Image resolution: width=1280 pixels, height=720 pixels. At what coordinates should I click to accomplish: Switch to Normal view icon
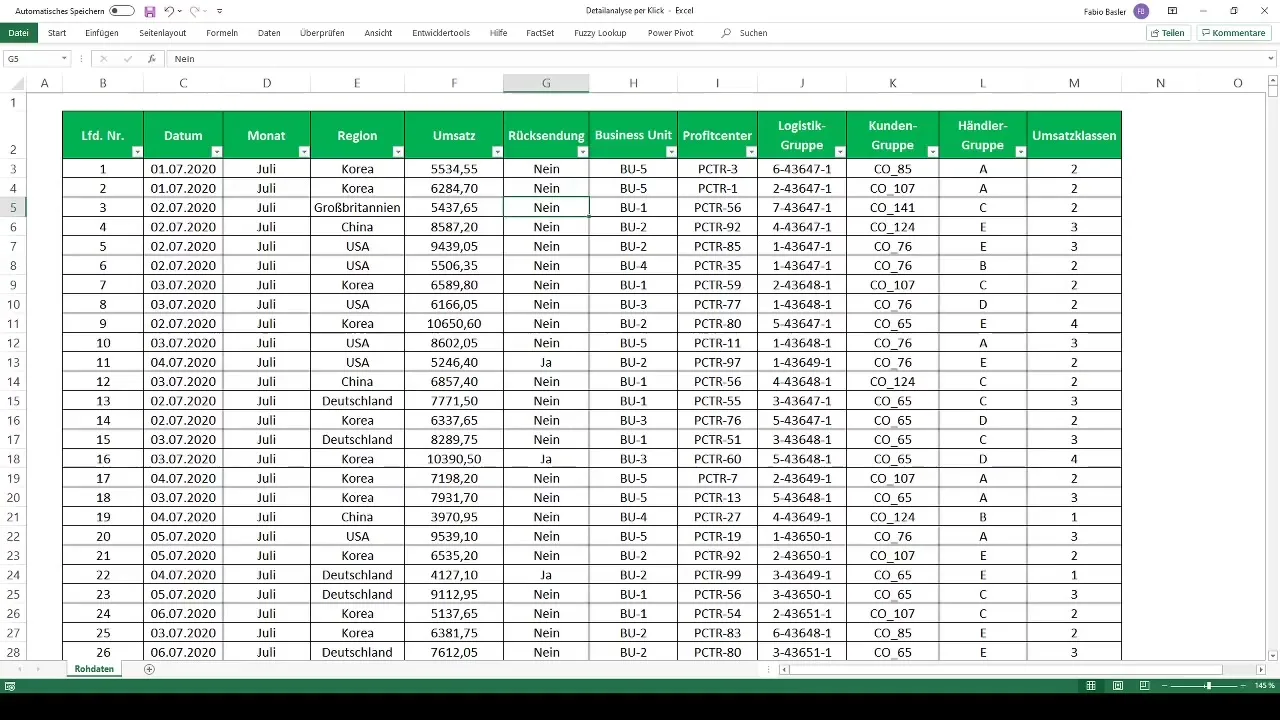(x=1092, y=687)
